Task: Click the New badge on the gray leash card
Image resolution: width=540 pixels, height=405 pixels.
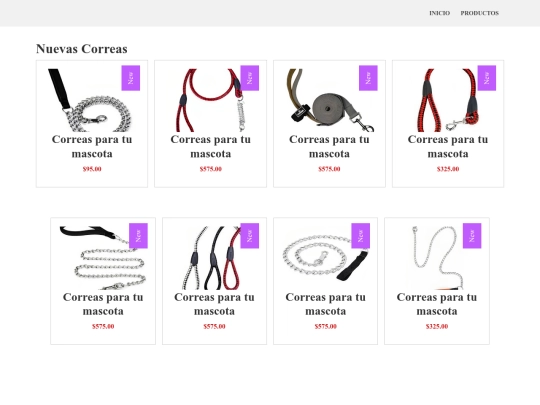Action: coord(368,78)
